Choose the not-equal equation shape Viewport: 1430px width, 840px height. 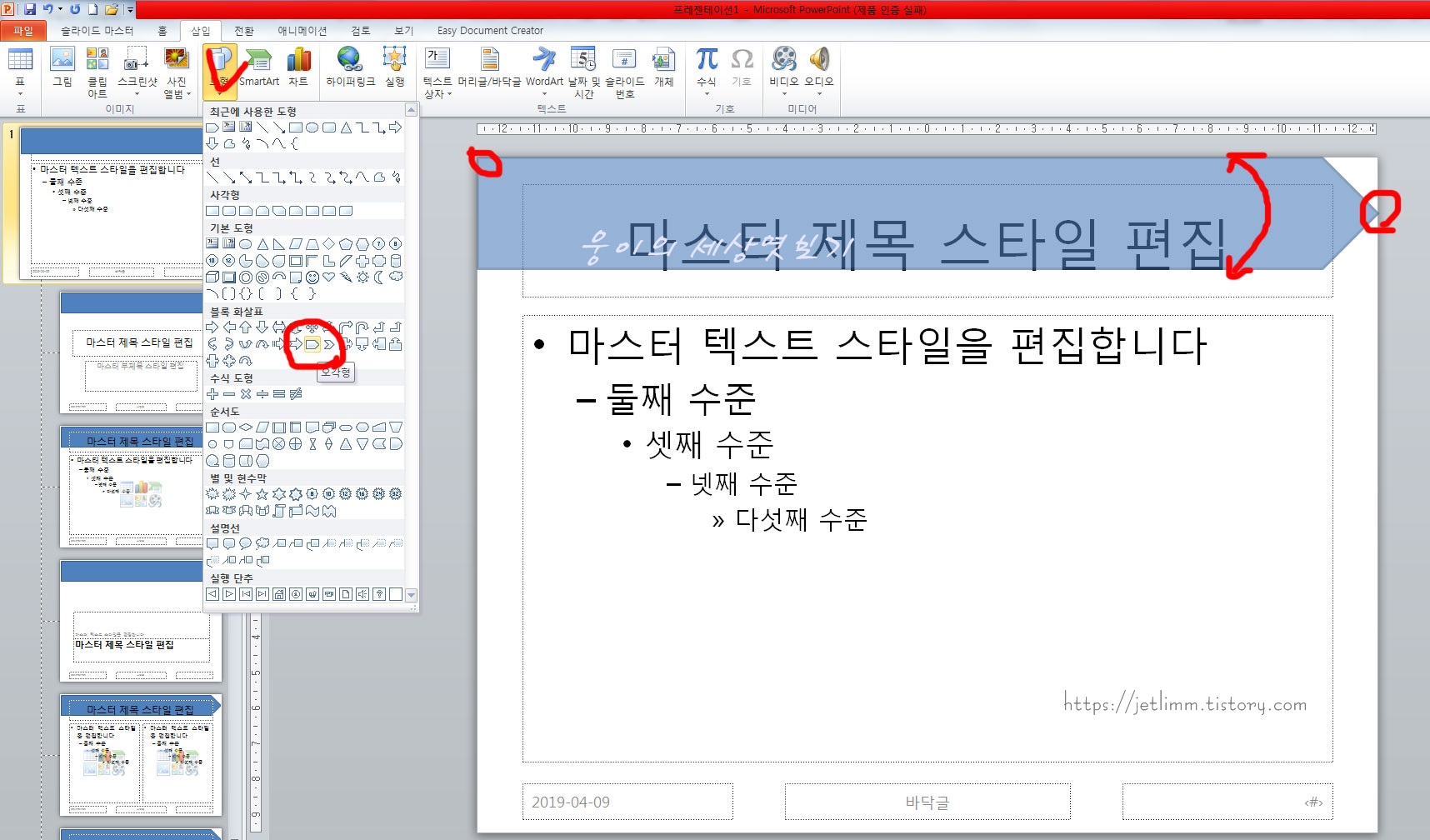(x=296, y=394)
